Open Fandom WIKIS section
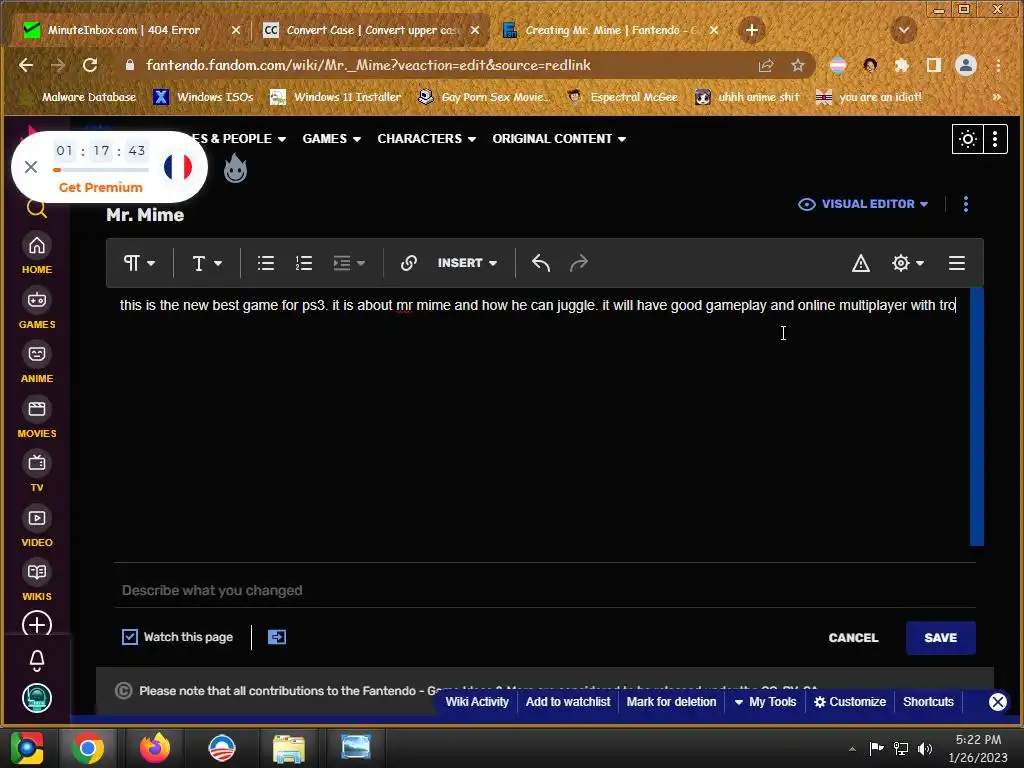The width and height of the screenshot is (1024, 768). coord(37,581)
